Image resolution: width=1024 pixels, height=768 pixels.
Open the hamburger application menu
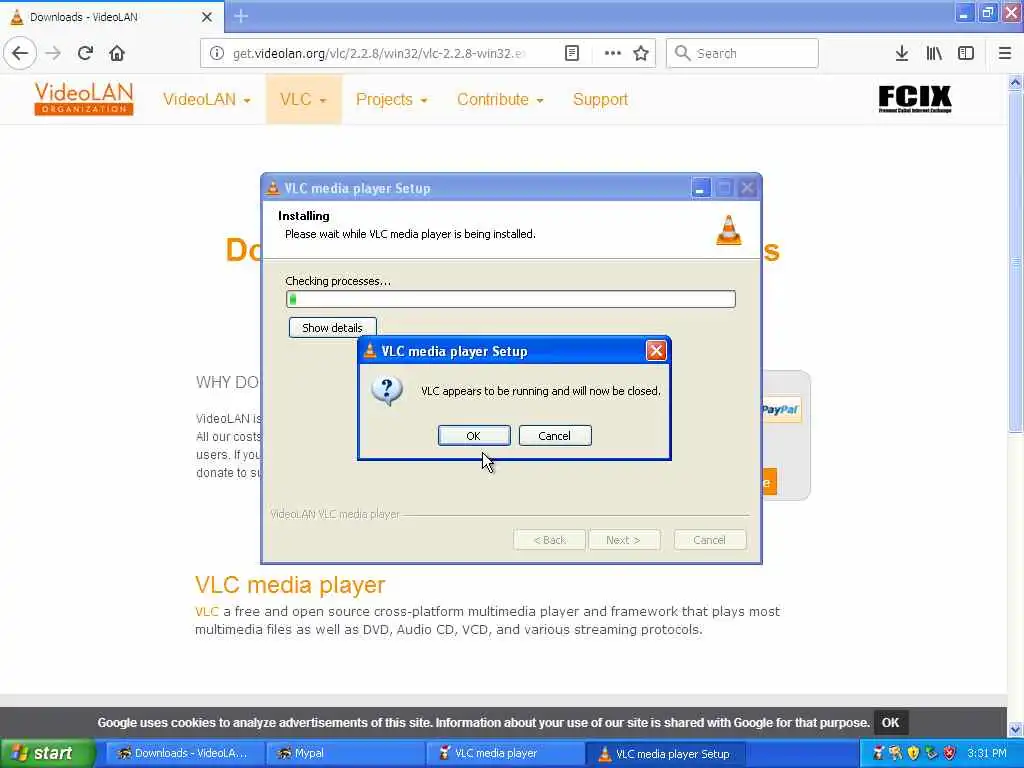pos(1004,54)
